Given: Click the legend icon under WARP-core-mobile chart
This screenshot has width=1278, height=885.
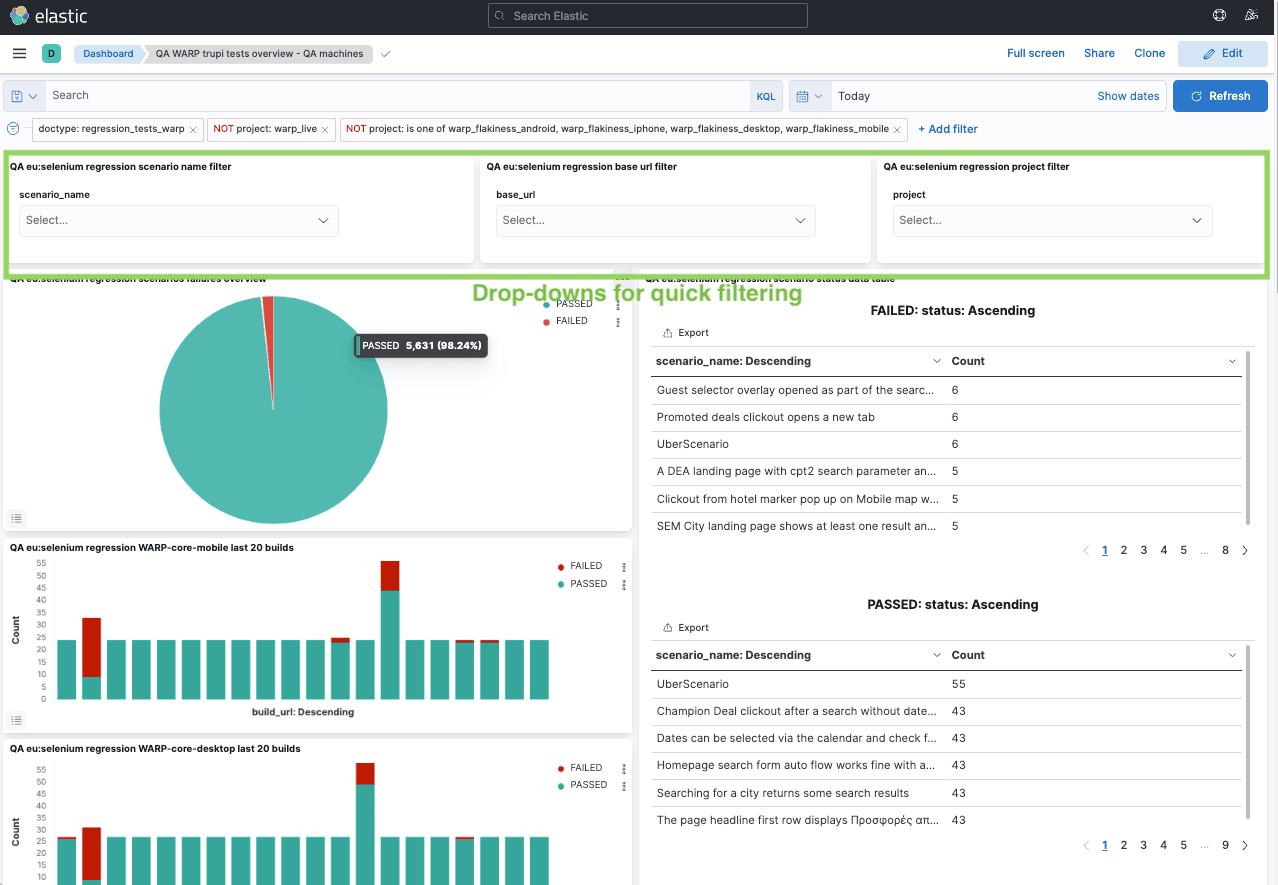Looking at the screenshot, I should [16, 720].
